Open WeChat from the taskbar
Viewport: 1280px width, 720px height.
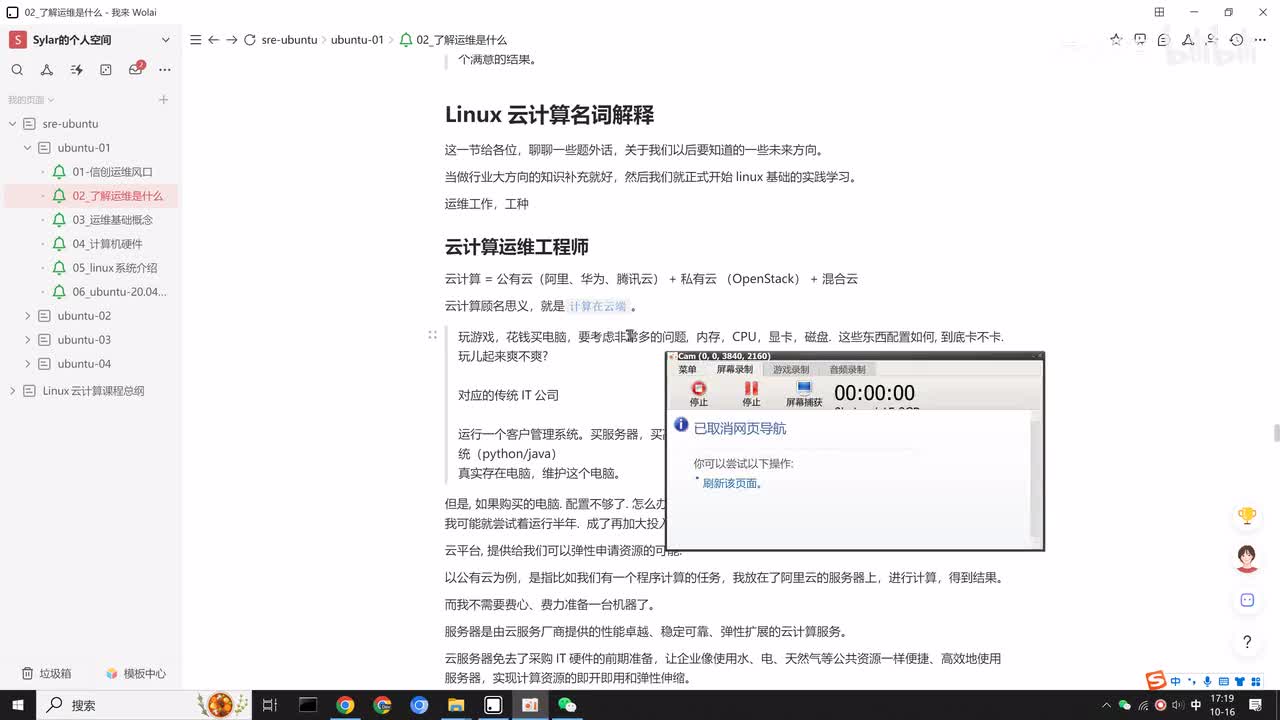(x=567, y=705)
